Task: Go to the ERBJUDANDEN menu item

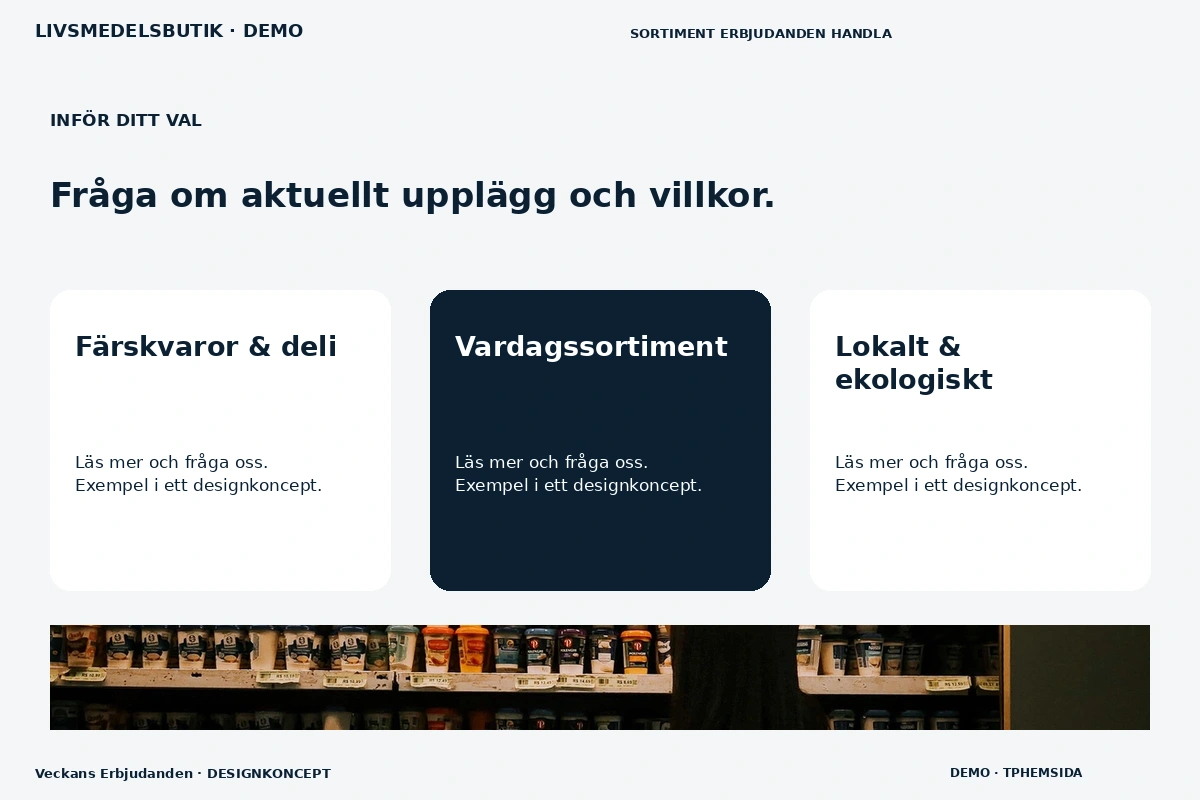Action: point(772,34)
